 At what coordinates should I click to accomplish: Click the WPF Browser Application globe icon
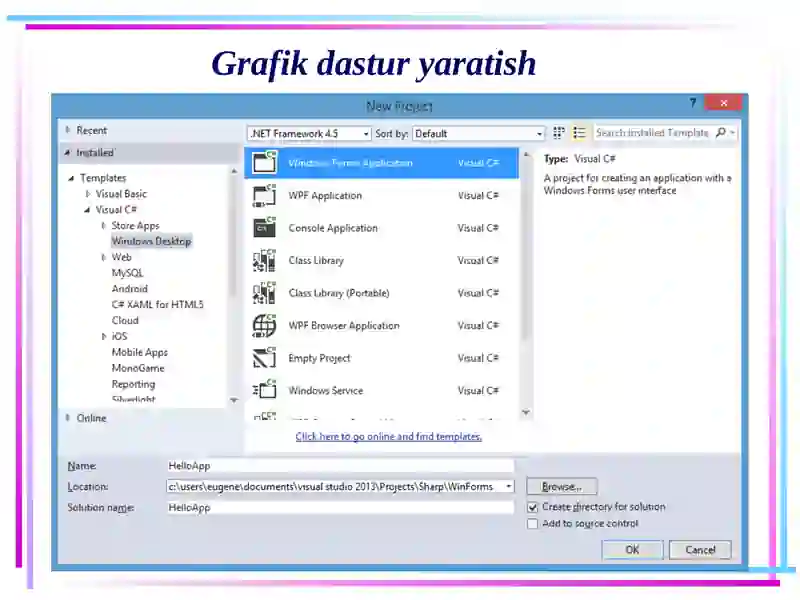click(264, 326)
